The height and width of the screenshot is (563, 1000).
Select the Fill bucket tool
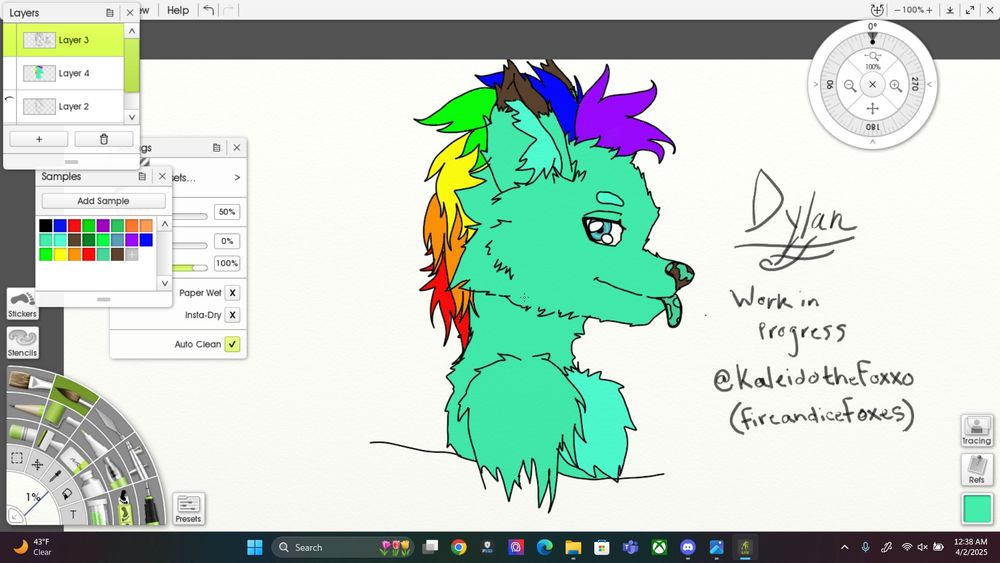tap(67, 494)
